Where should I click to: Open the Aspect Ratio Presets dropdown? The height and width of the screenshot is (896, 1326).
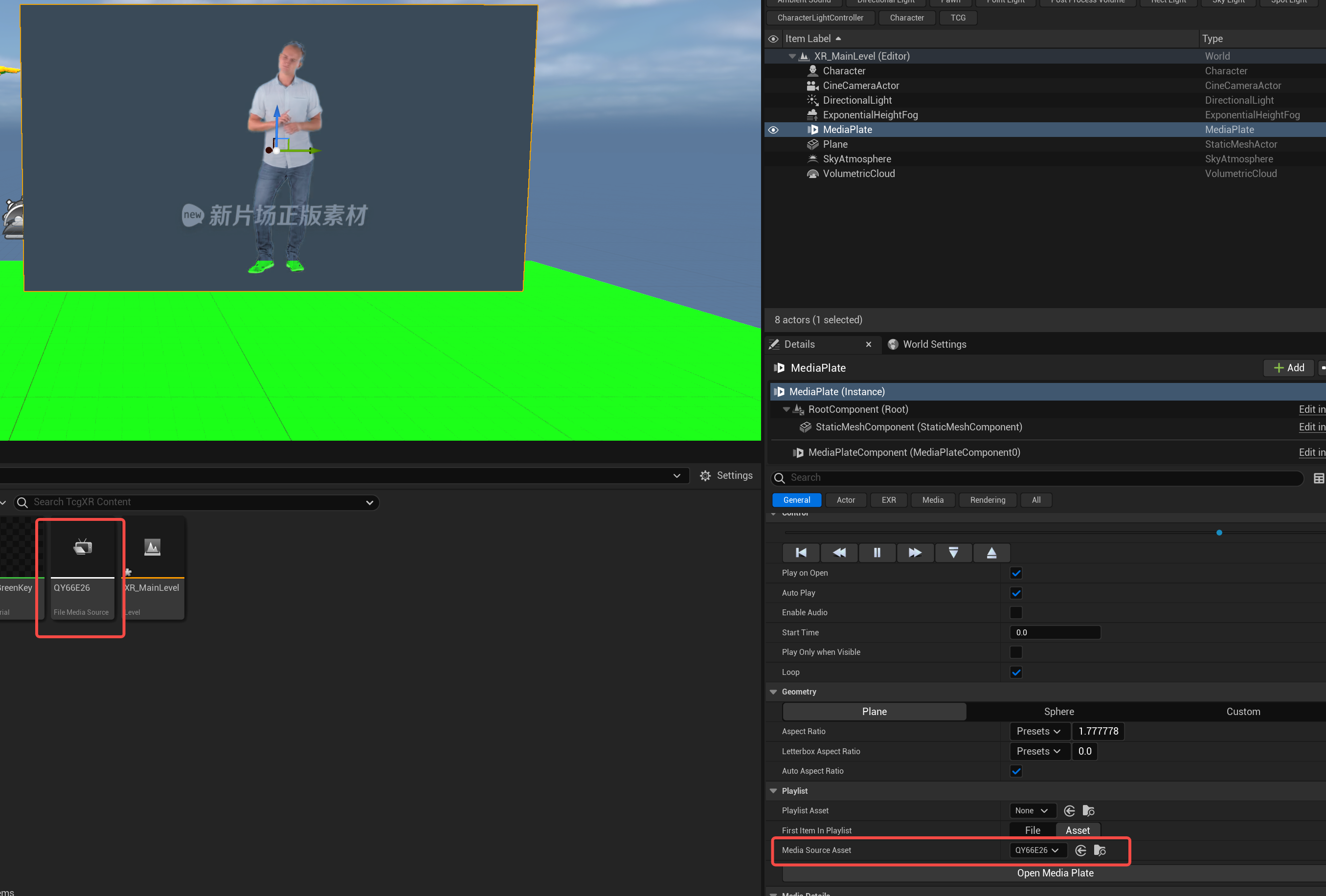pos(1038,732)
